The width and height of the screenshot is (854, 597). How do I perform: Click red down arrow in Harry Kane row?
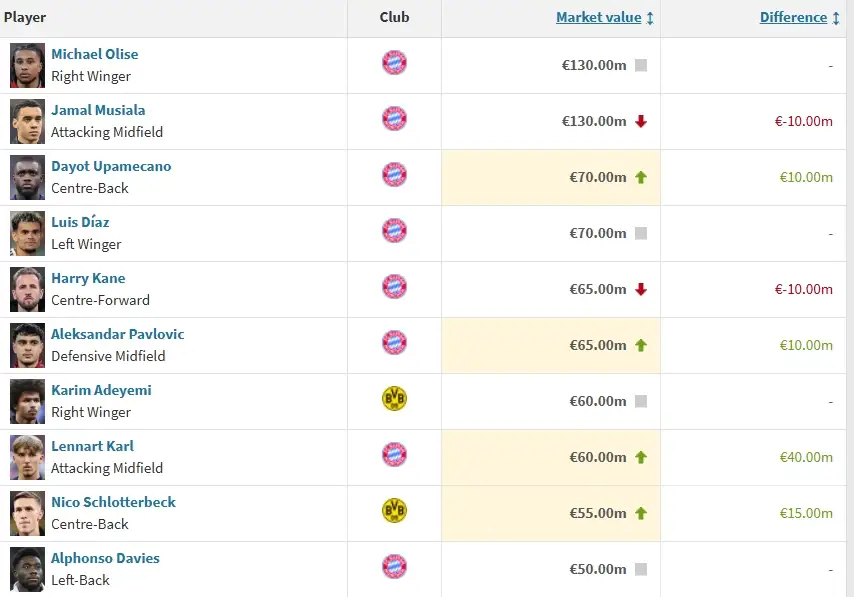click(641, 289)
